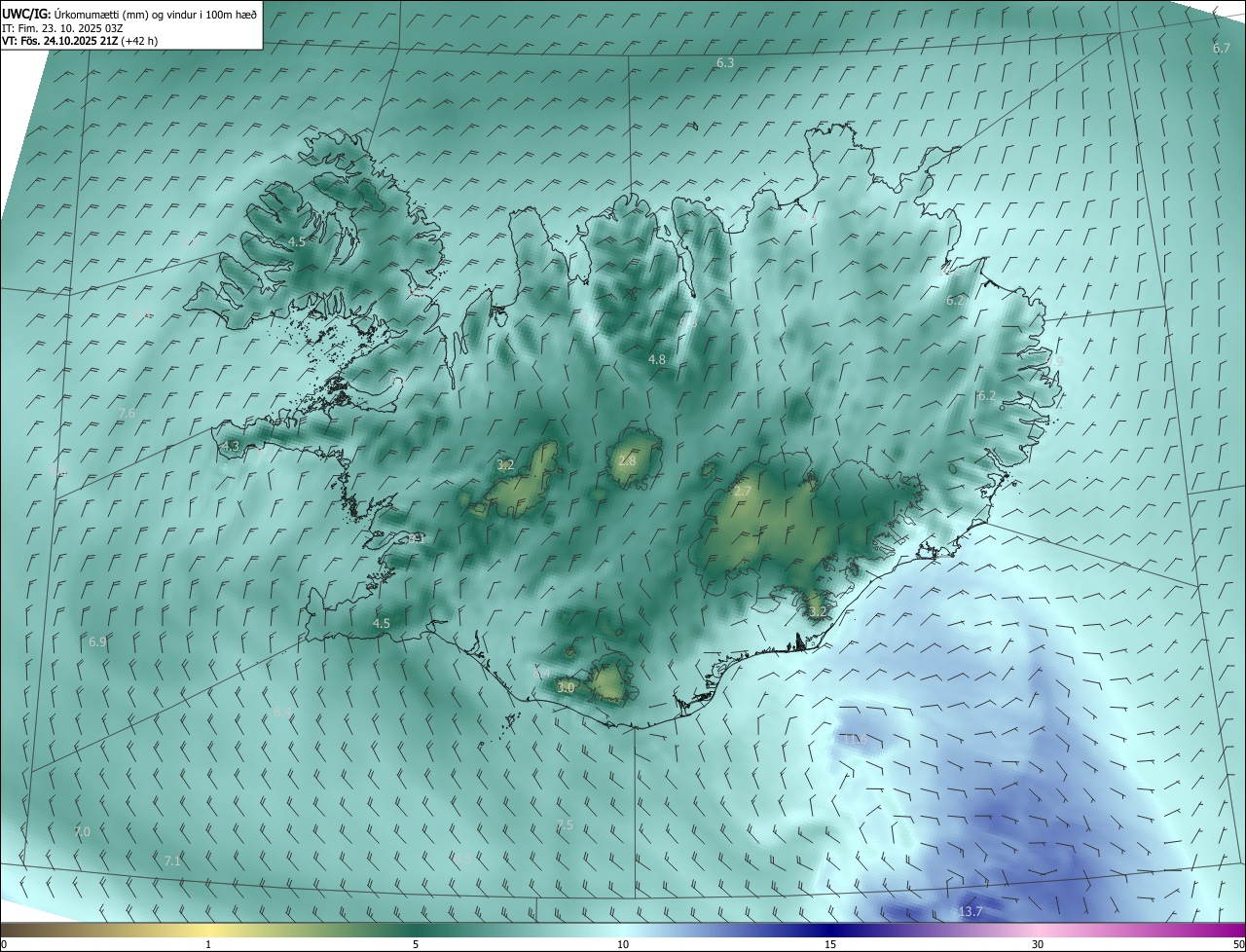The height and width of the screenshot is (952, 1246).
Task: Click the 13.7 value in the dark blue area
Action: tap(971, 911)
